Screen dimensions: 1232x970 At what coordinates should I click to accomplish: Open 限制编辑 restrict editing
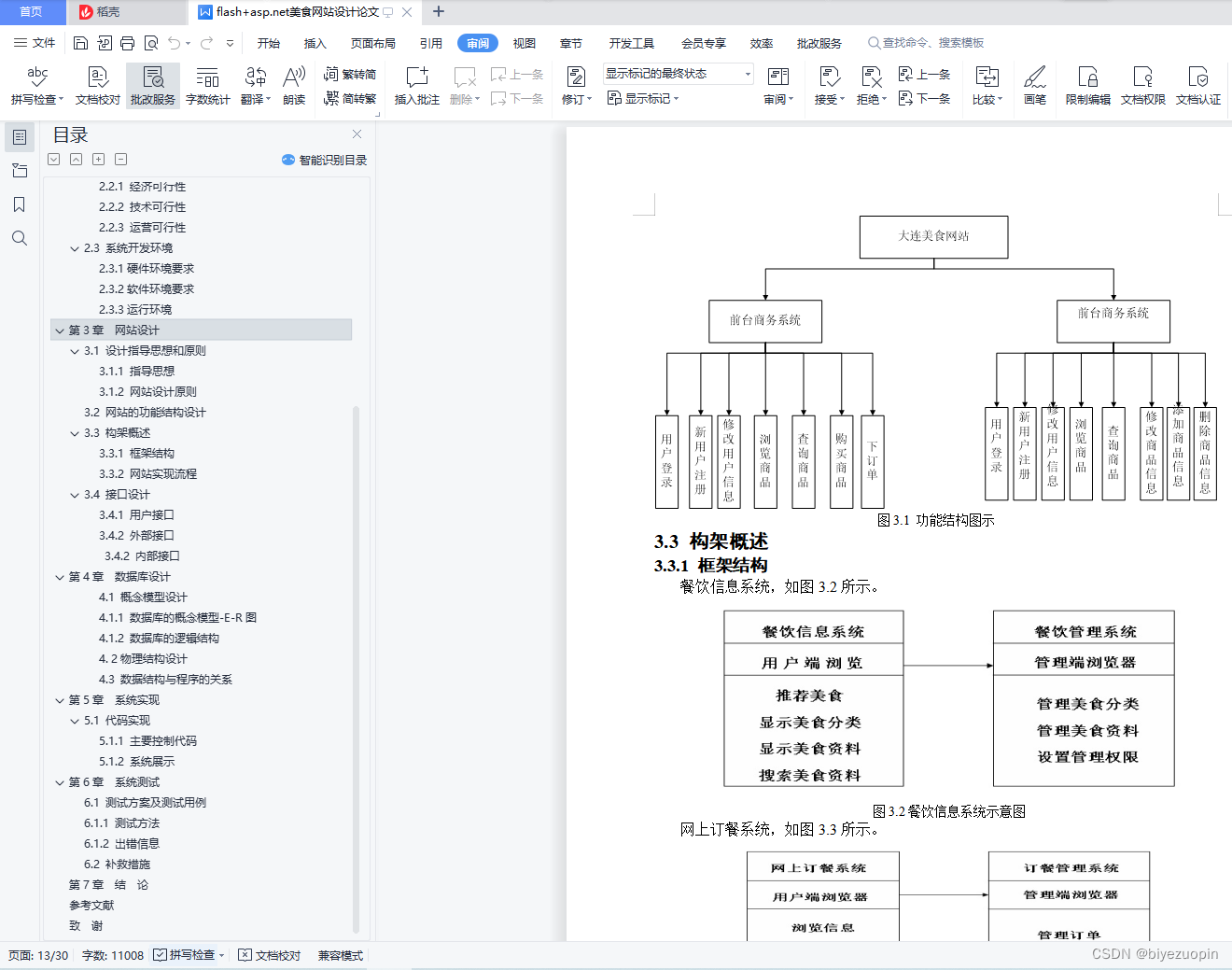[1088, 85]
